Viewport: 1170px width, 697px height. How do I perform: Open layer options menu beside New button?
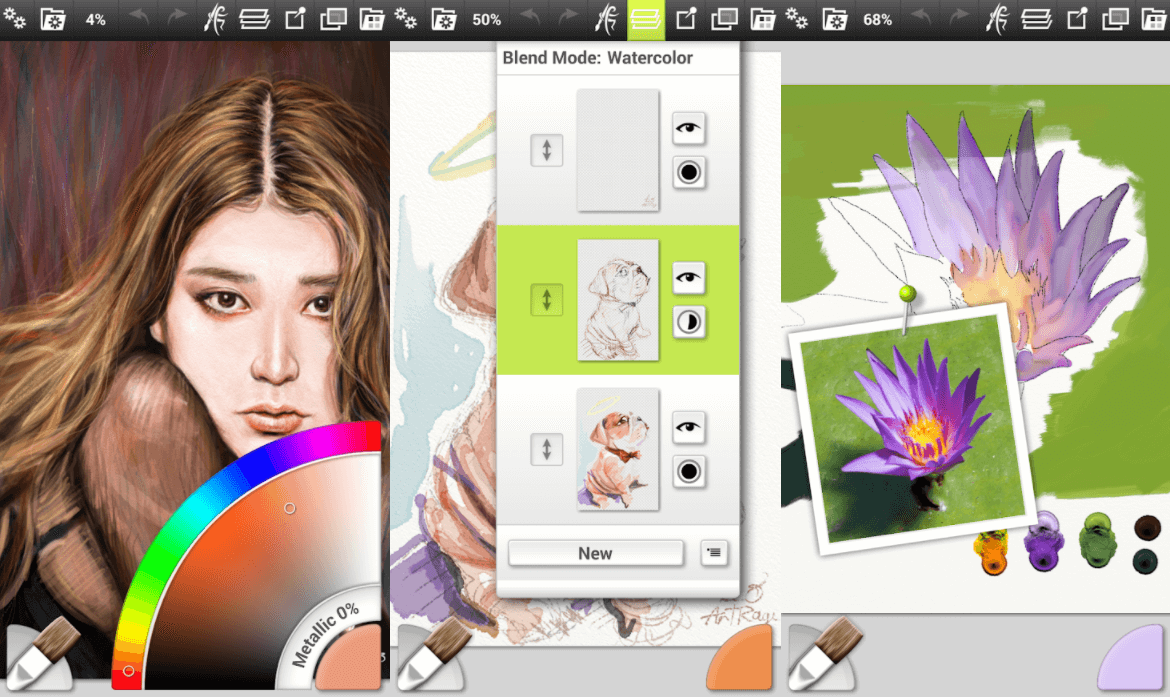click(x=714, y=552)
